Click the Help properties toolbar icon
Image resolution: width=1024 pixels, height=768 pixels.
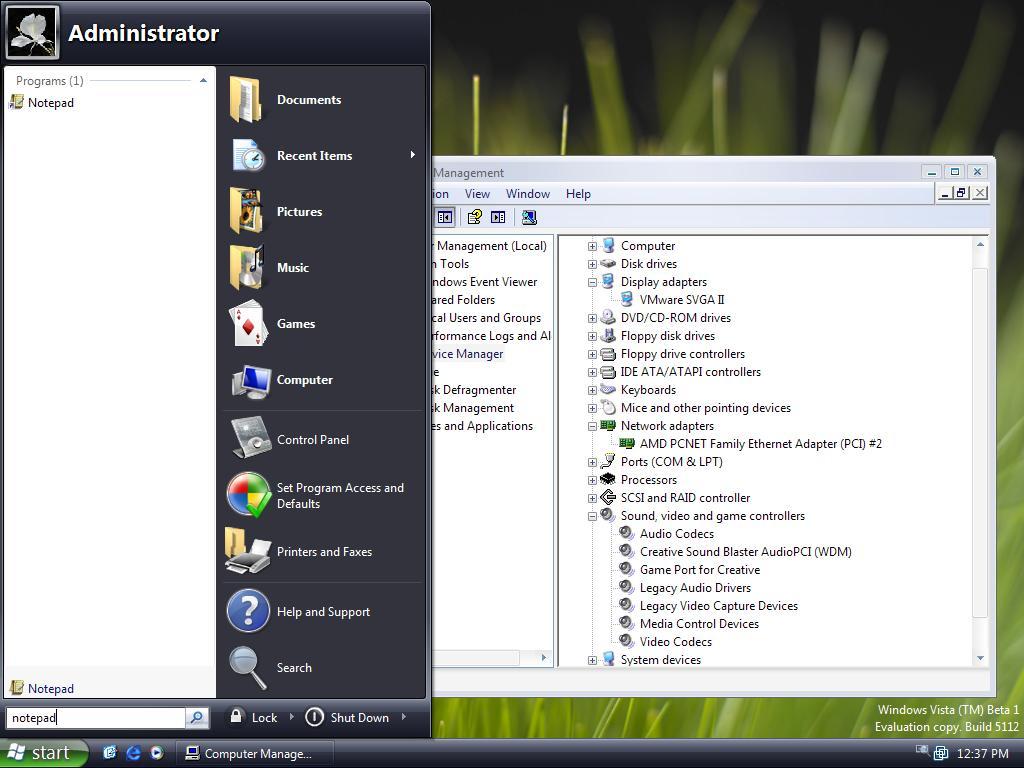[x=474, y=217]
